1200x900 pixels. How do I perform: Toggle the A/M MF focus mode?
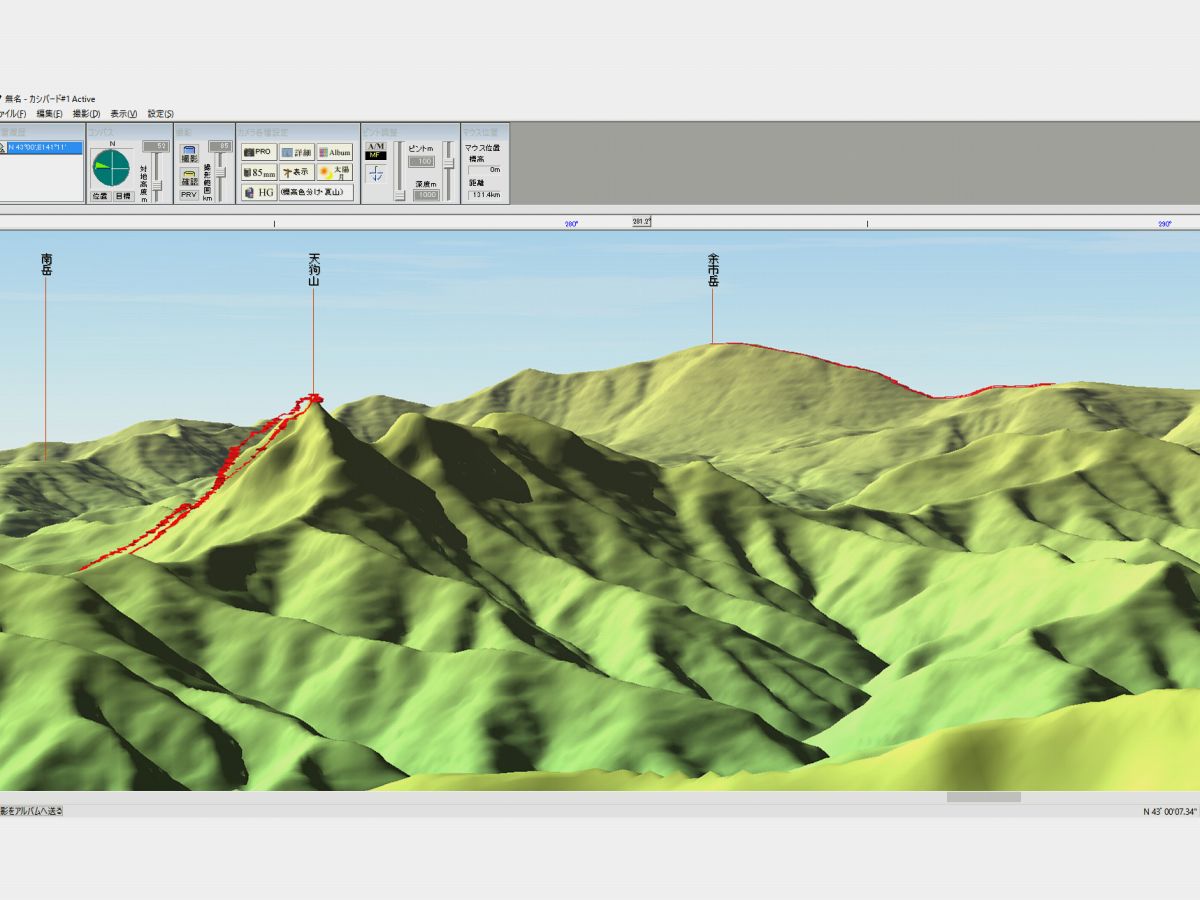(376, 151)
